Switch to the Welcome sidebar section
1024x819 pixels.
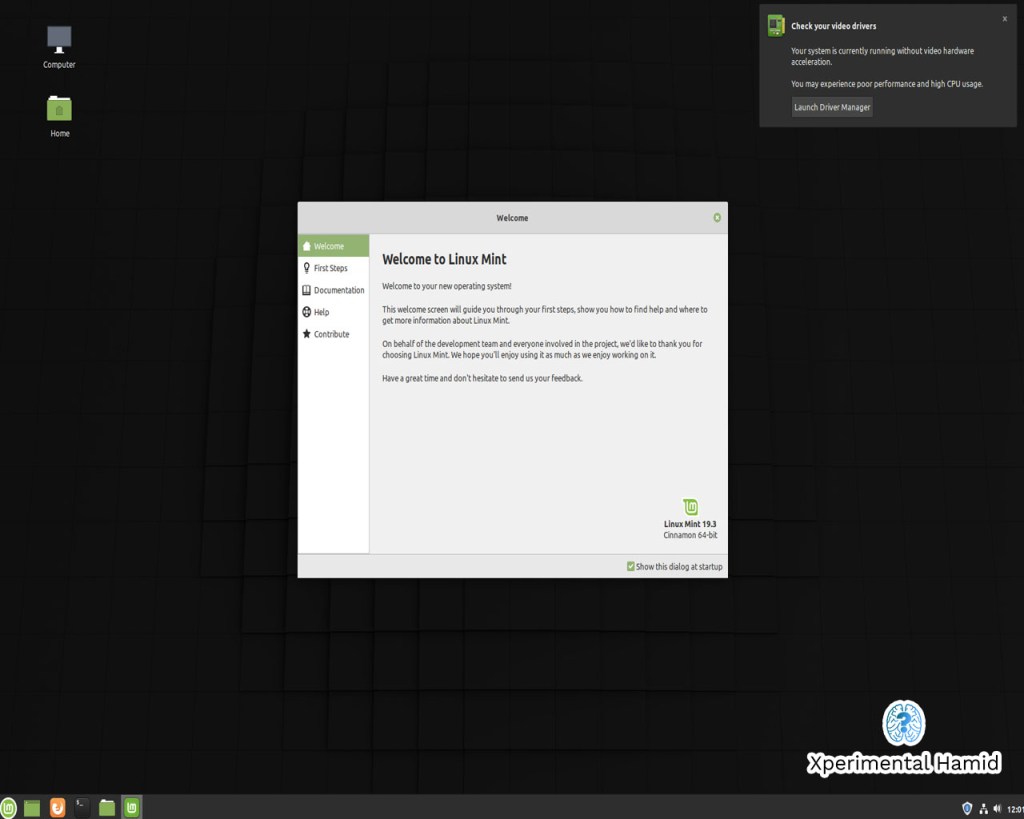point(334,246)
